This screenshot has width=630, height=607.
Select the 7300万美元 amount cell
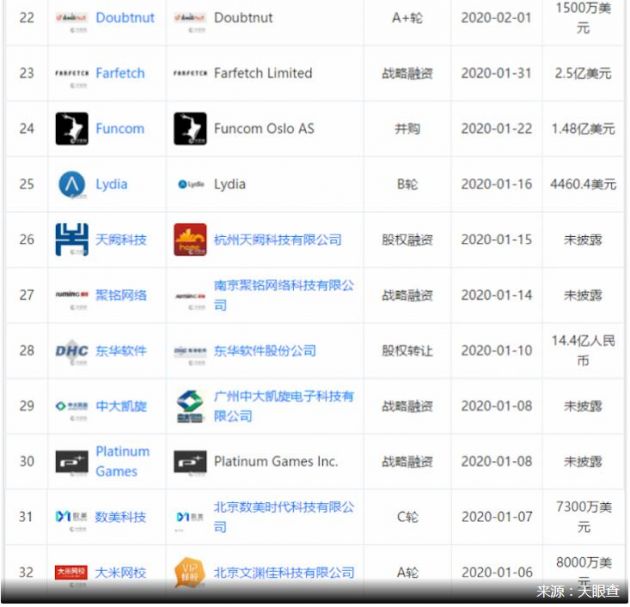pyautogui.click(x=583, y=517)
